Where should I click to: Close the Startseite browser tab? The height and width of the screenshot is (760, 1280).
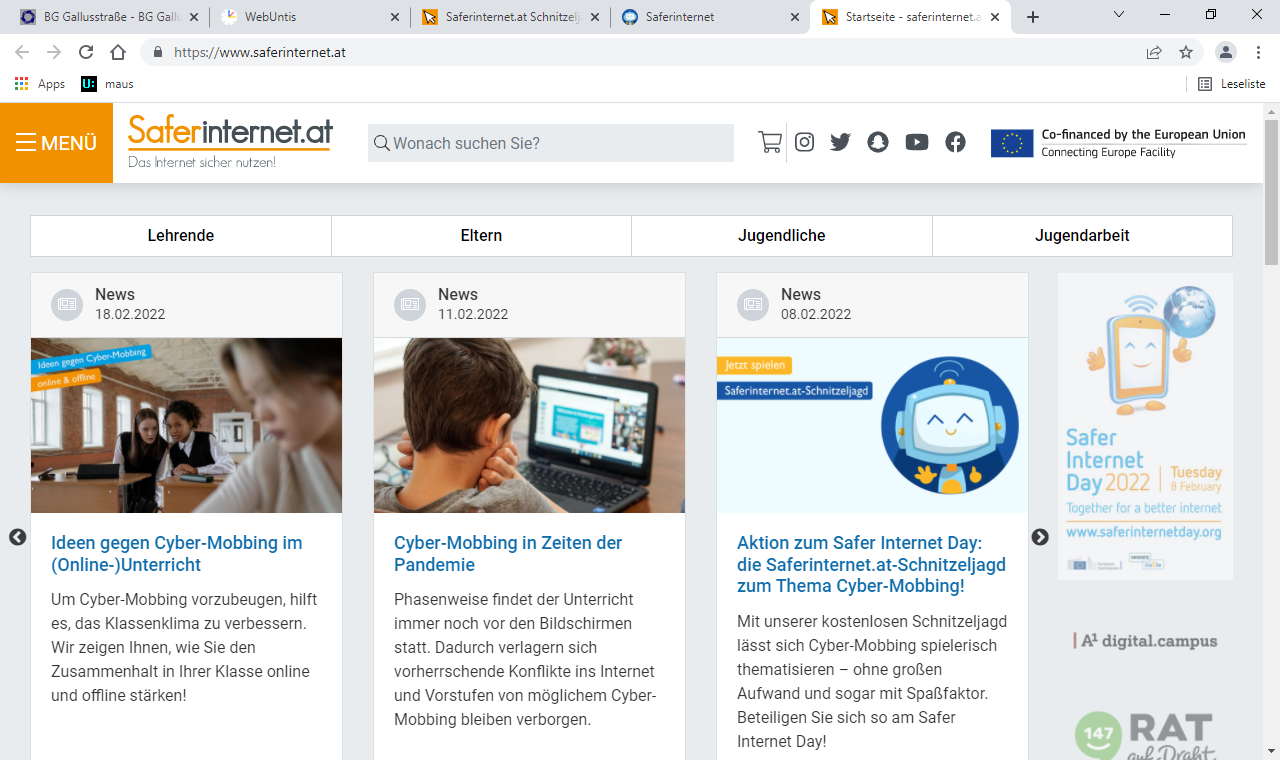996,17
